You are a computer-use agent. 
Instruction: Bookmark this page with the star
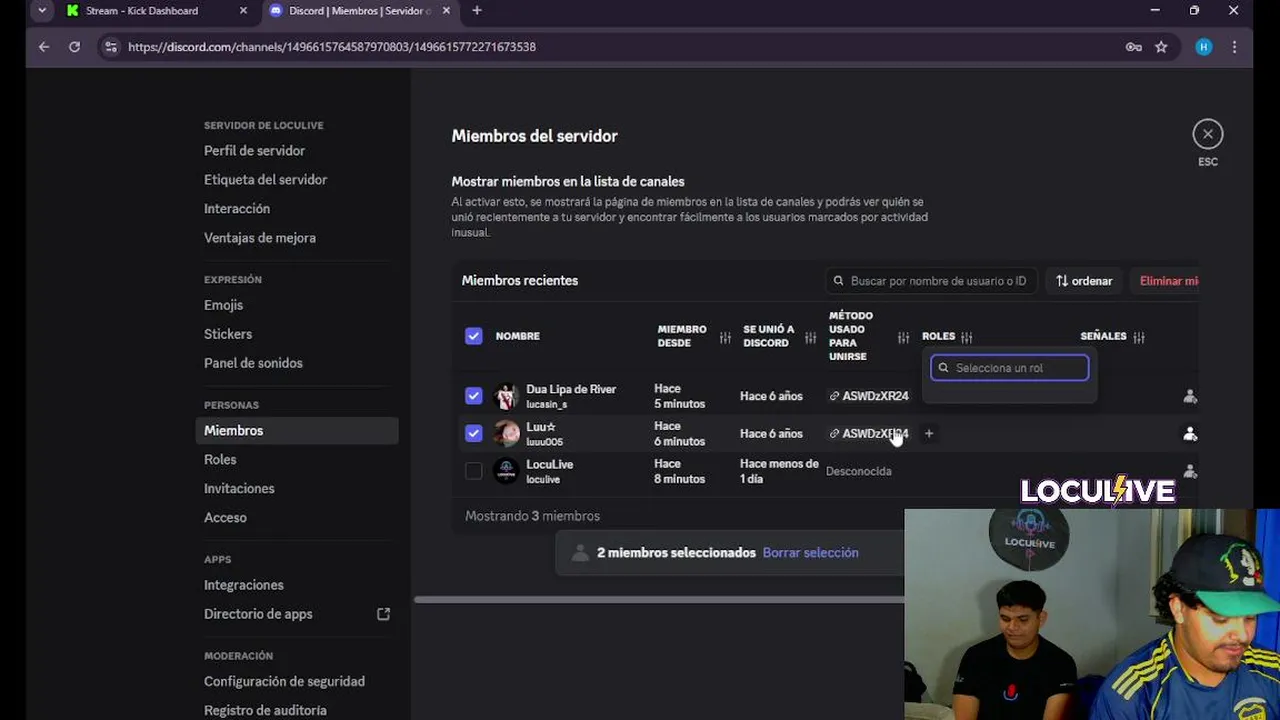pos(1161,47)
